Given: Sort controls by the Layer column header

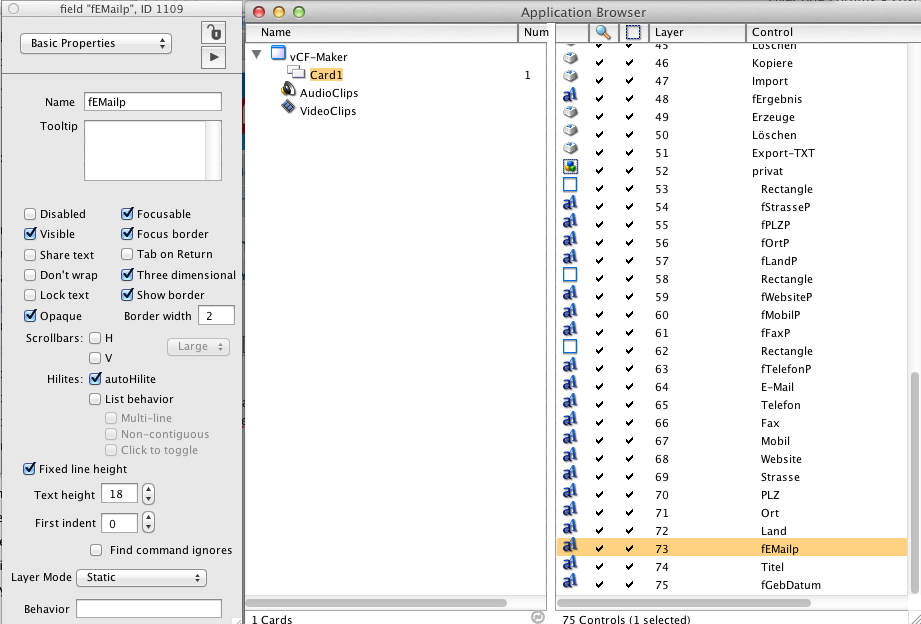Looking at the screenshot, I should 694,32.
